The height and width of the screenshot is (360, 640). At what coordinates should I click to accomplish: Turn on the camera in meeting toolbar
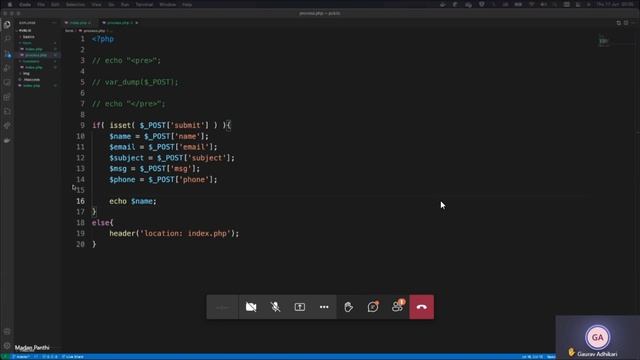tap(251, 307)
